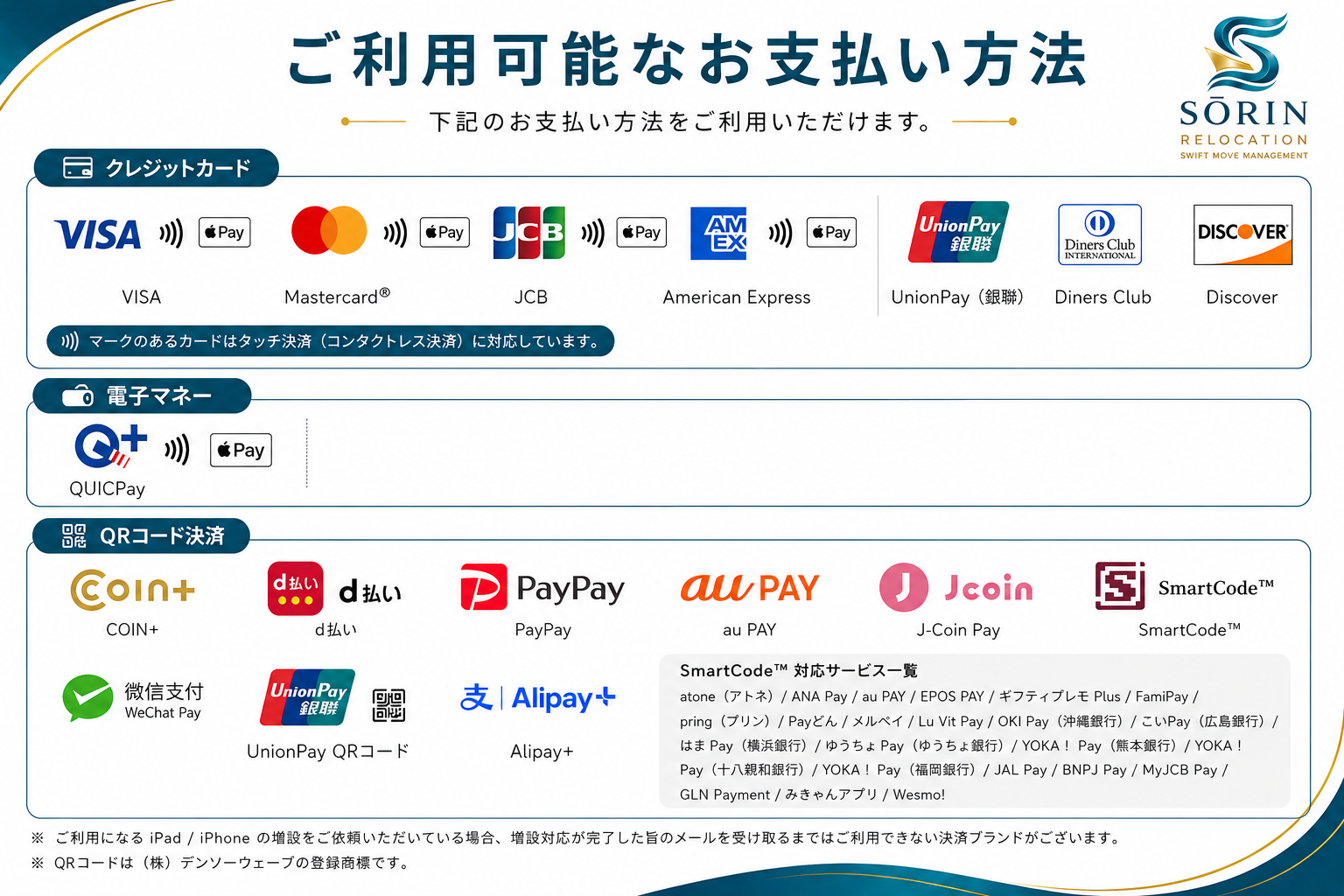1344x896 pixels.
Task: Select the blue Alipay+ logo
Action: click(x=538, y=698)
